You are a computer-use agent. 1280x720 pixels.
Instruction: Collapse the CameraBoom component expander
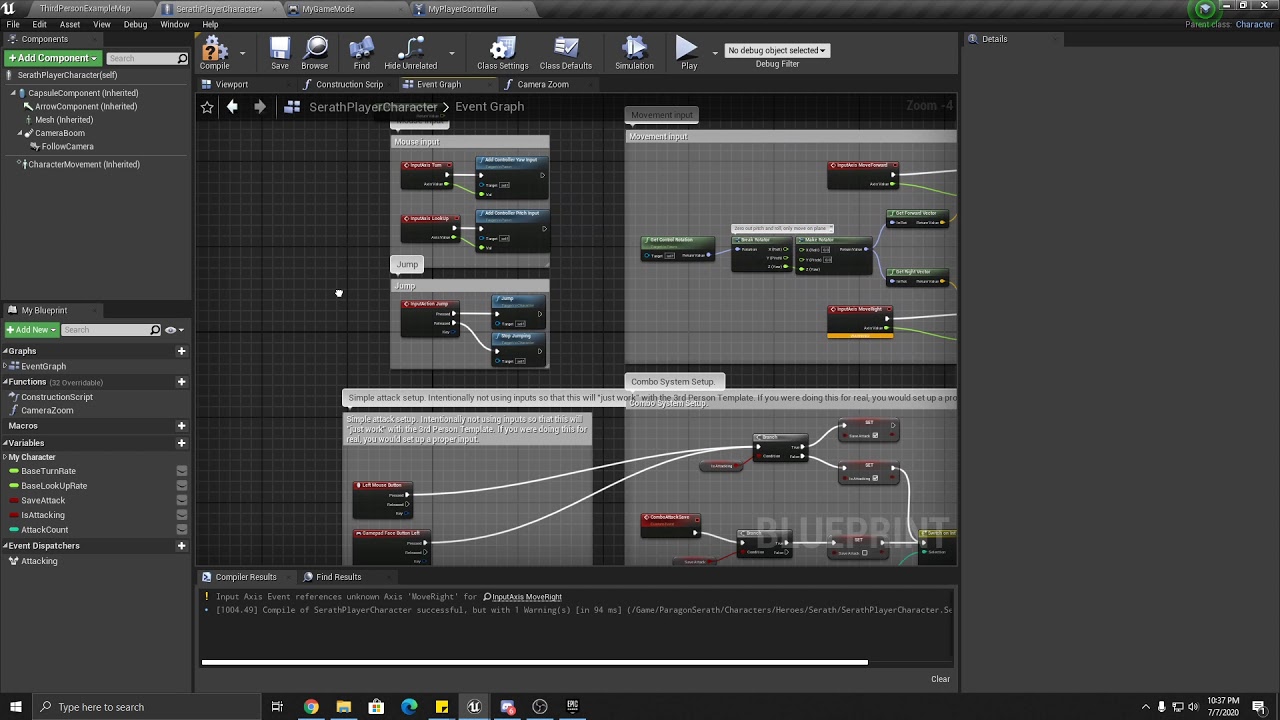20,133
